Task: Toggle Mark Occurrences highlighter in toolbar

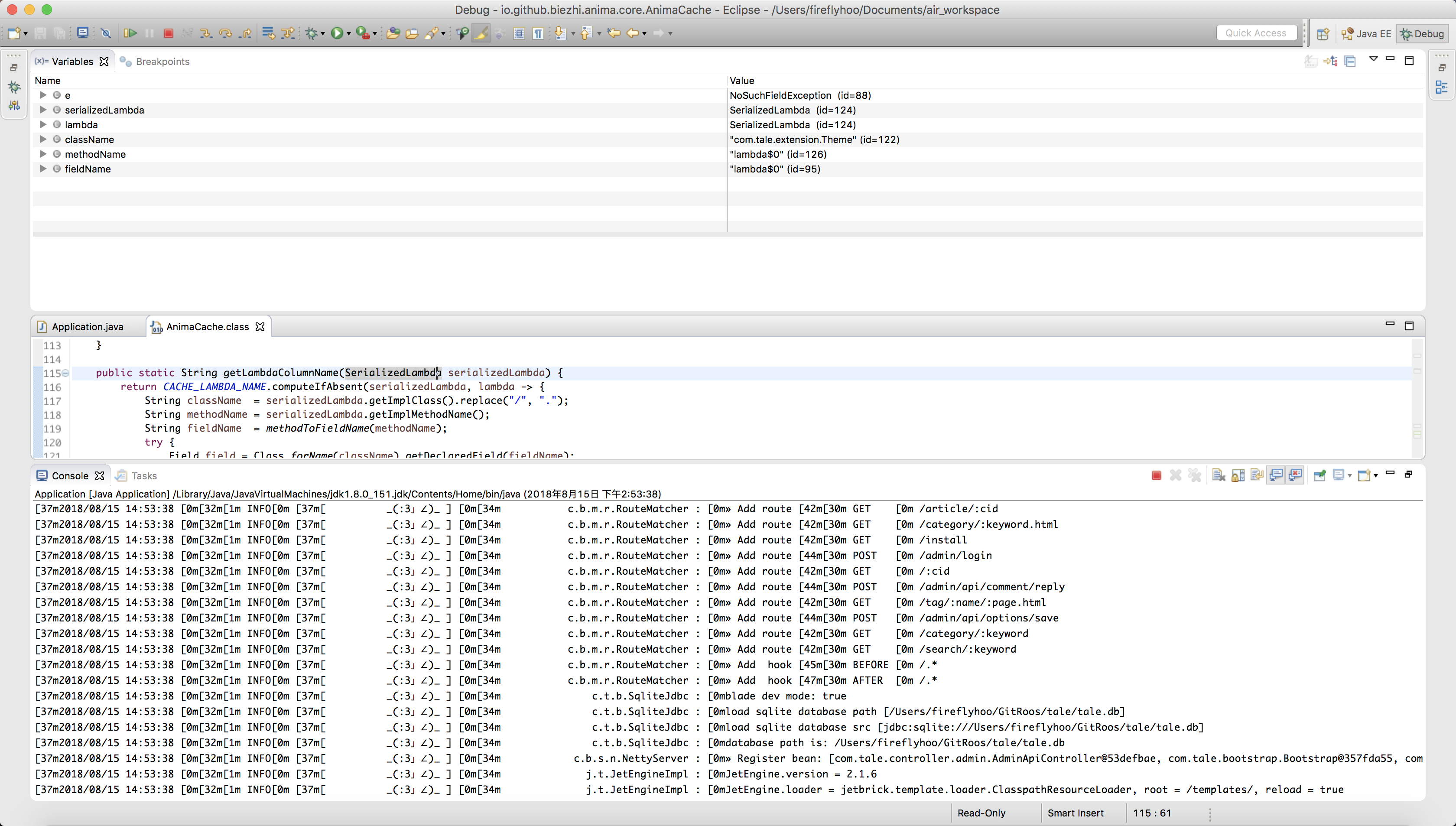Action: tap(481, 33)
